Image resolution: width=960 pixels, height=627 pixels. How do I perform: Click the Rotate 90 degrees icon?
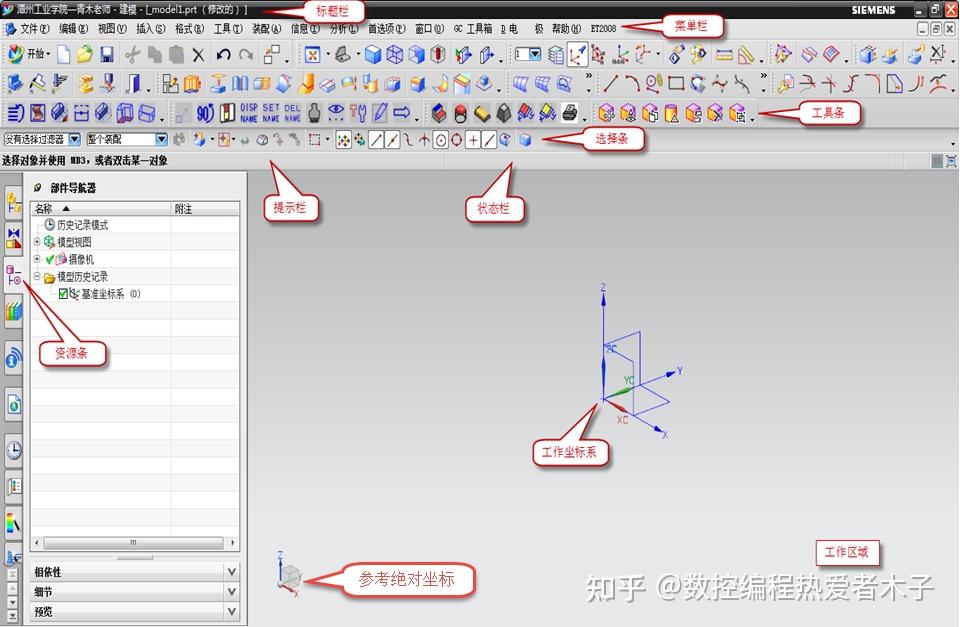click(205, 113)
